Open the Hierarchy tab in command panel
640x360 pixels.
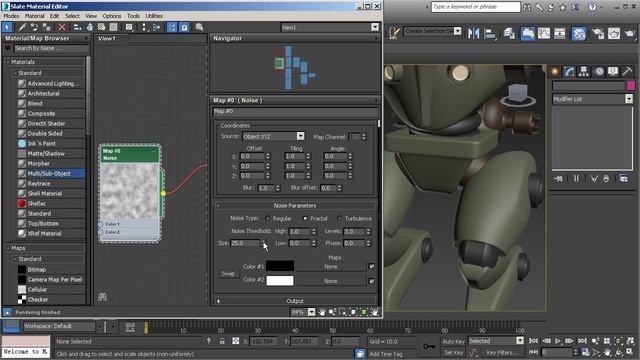584,72
